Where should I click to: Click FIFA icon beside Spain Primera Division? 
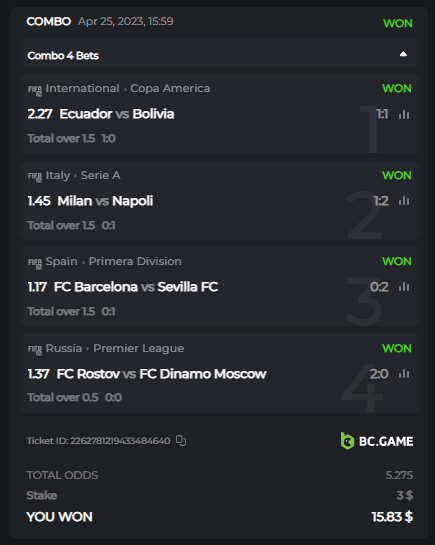pos(35,262)
